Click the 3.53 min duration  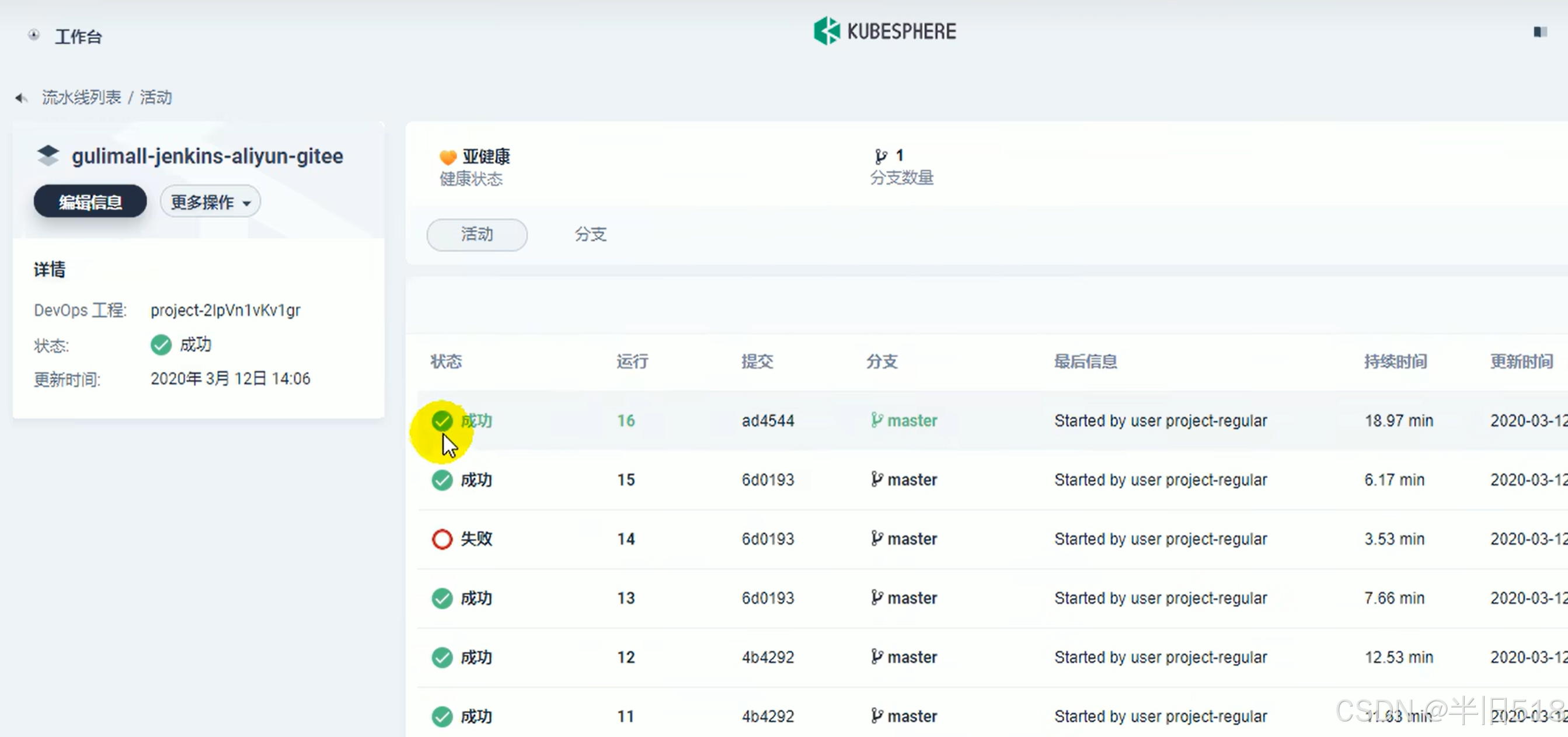[x=1394, y=539]
